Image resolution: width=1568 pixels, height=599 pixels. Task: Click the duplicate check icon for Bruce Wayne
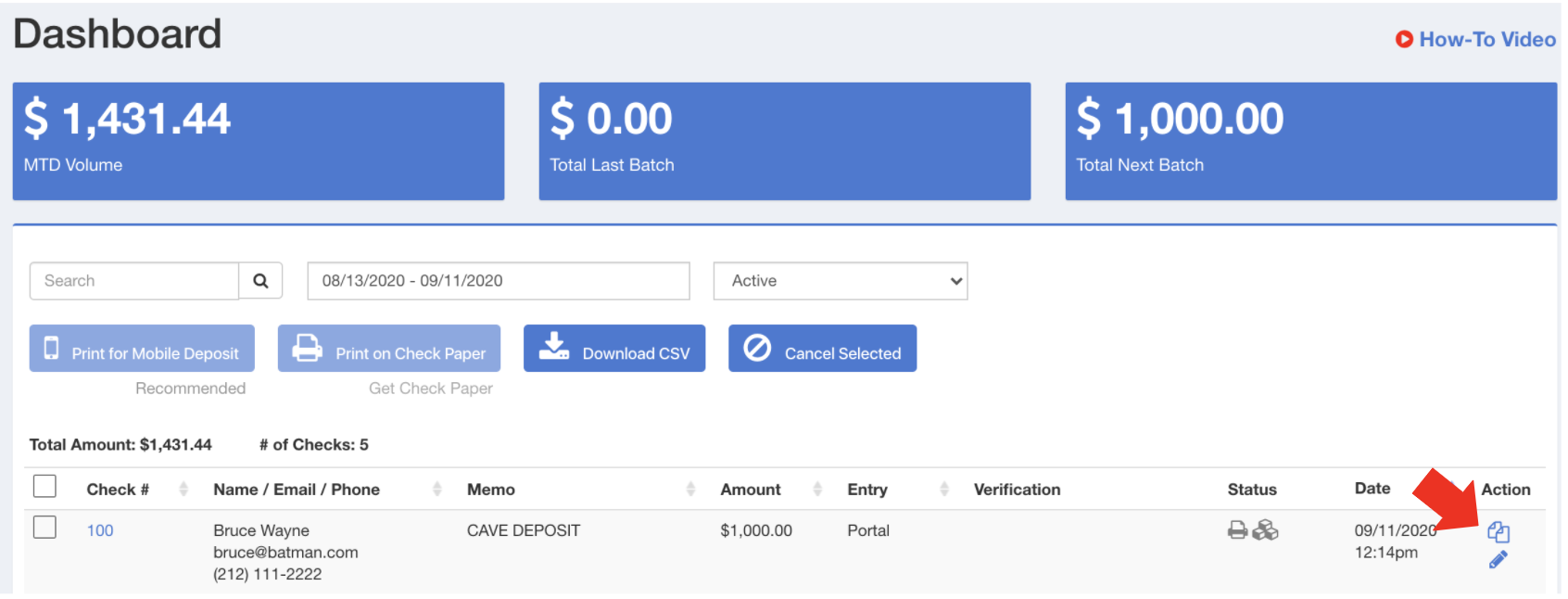[x=1498, y=532]
